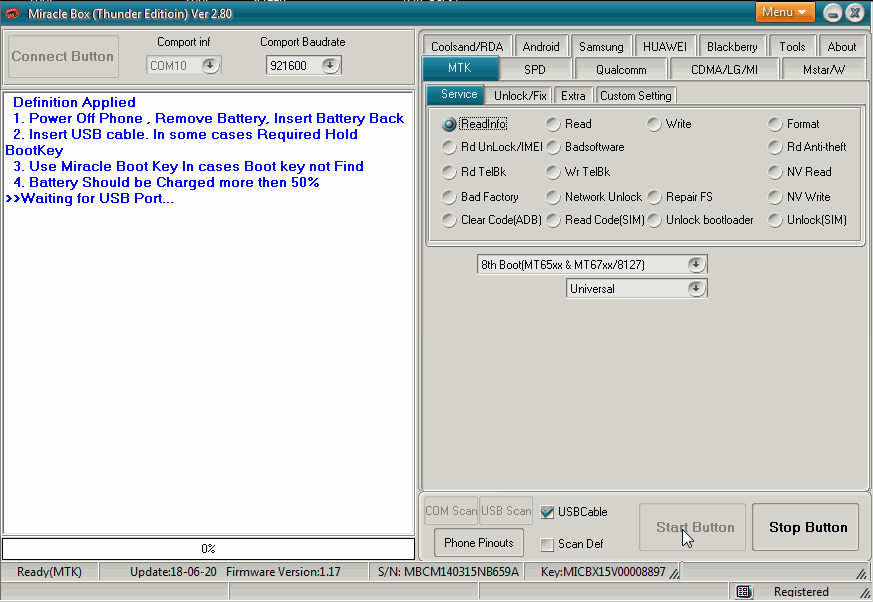
Task: Open the About tab
Action: [841, 46]
